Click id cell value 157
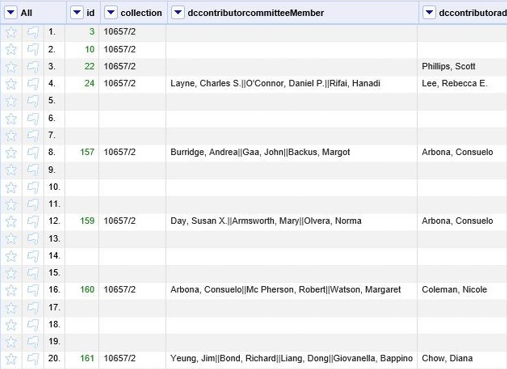The height and width of the screenshot is (369, 507). pos(87,152)
